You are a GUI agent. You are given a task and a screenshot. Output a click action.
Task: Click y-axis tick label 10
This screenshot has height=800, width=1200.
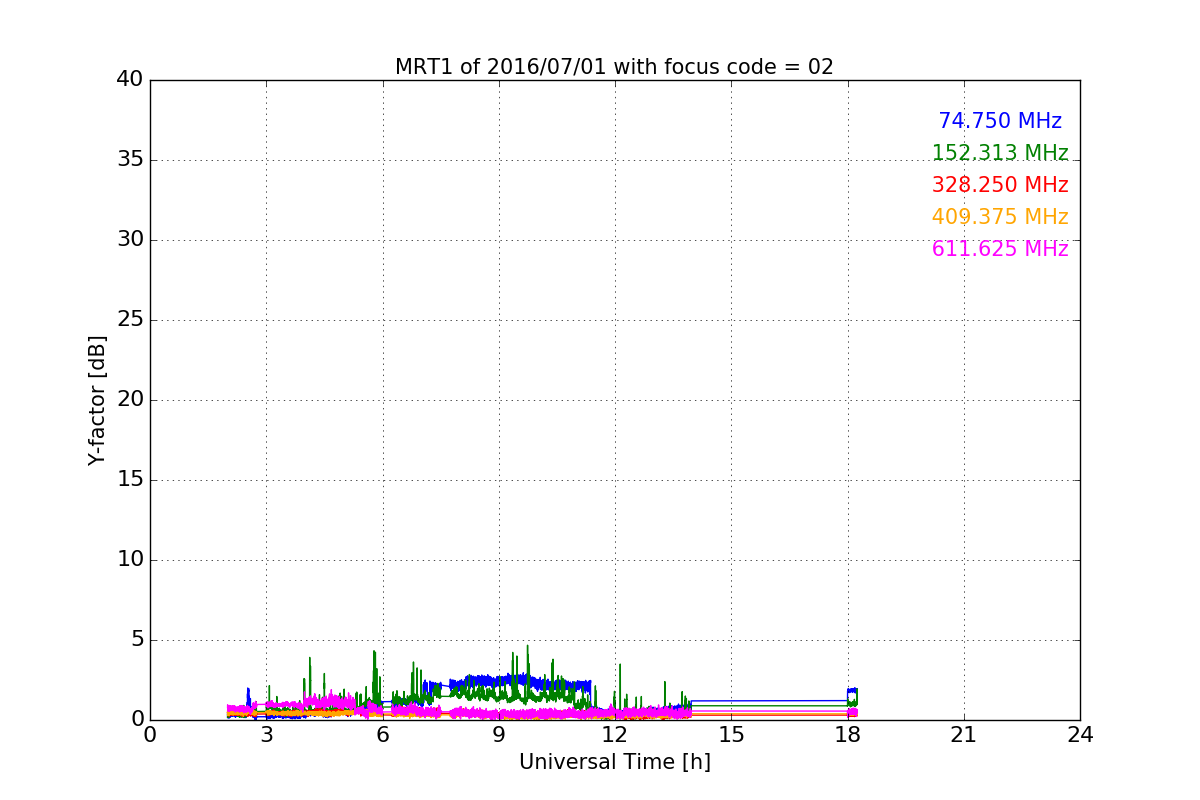pyautogui.click(x=130, y=560)
